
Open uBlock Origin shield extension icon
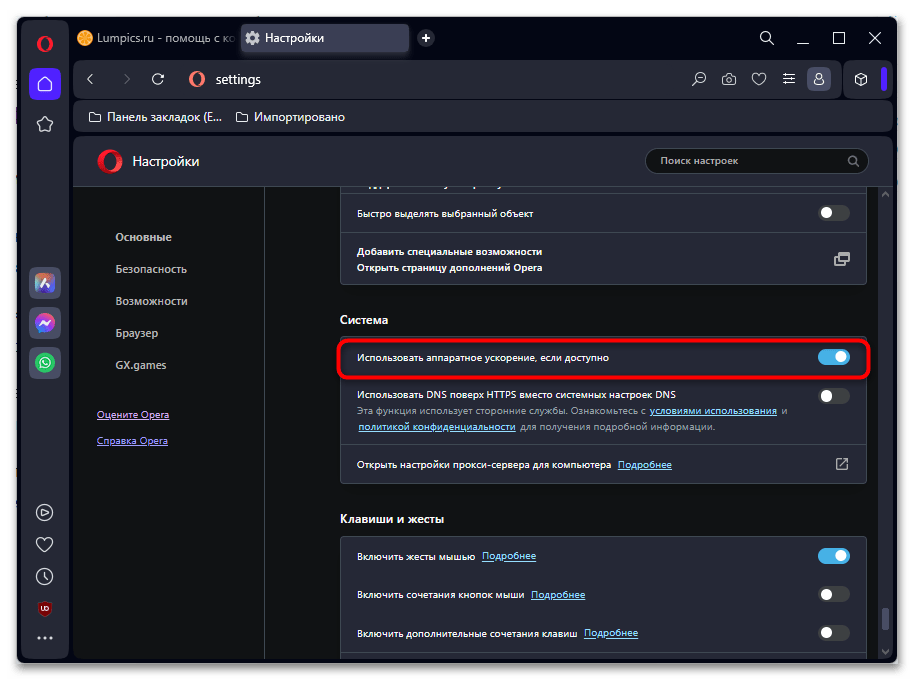tap(45, 608)
